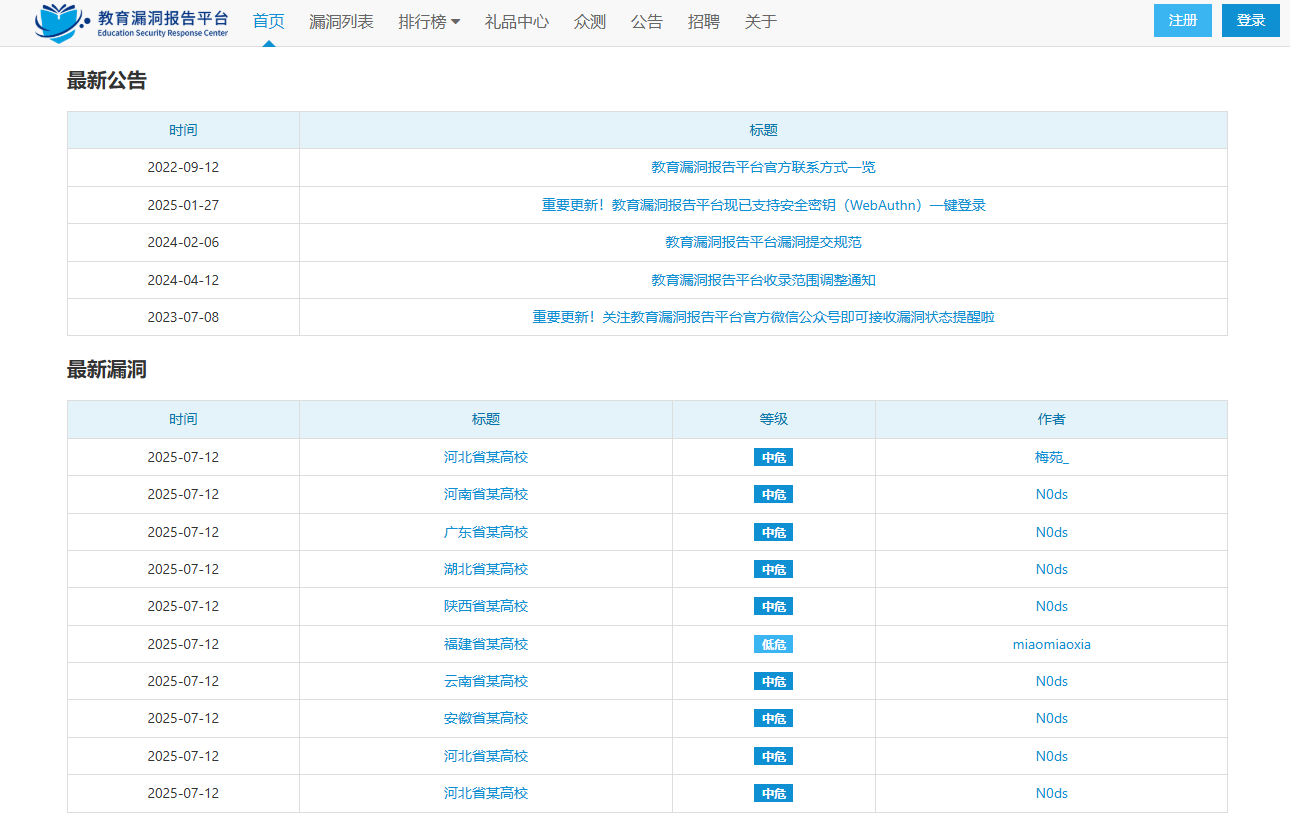The width and height of the screenshot is (1290, 827).
Task: Open the 微信公众号 status reminder announcement
Action: [x=763, y=317]
